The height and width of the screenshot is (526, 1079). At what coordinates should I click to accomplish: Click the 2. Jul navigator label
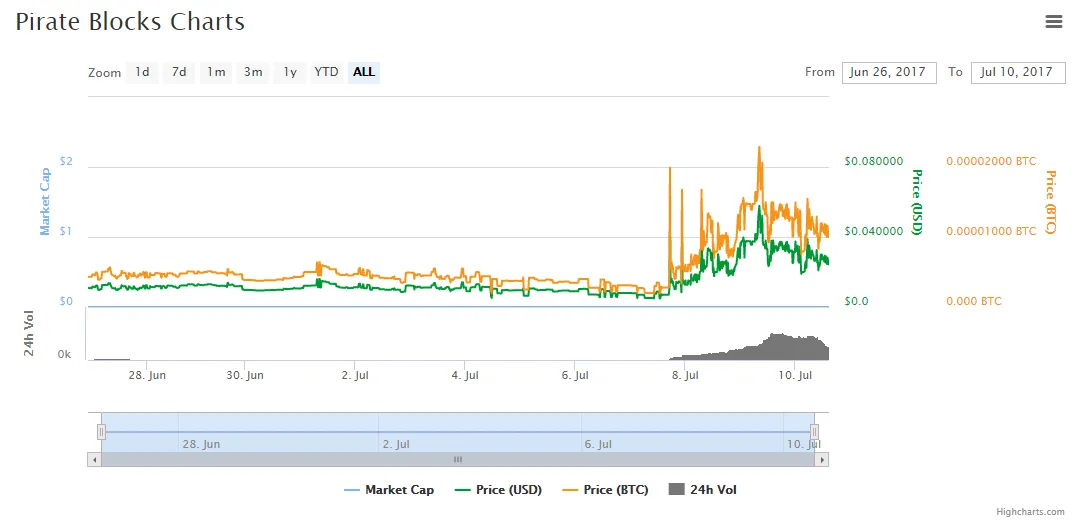pos(396,444)
